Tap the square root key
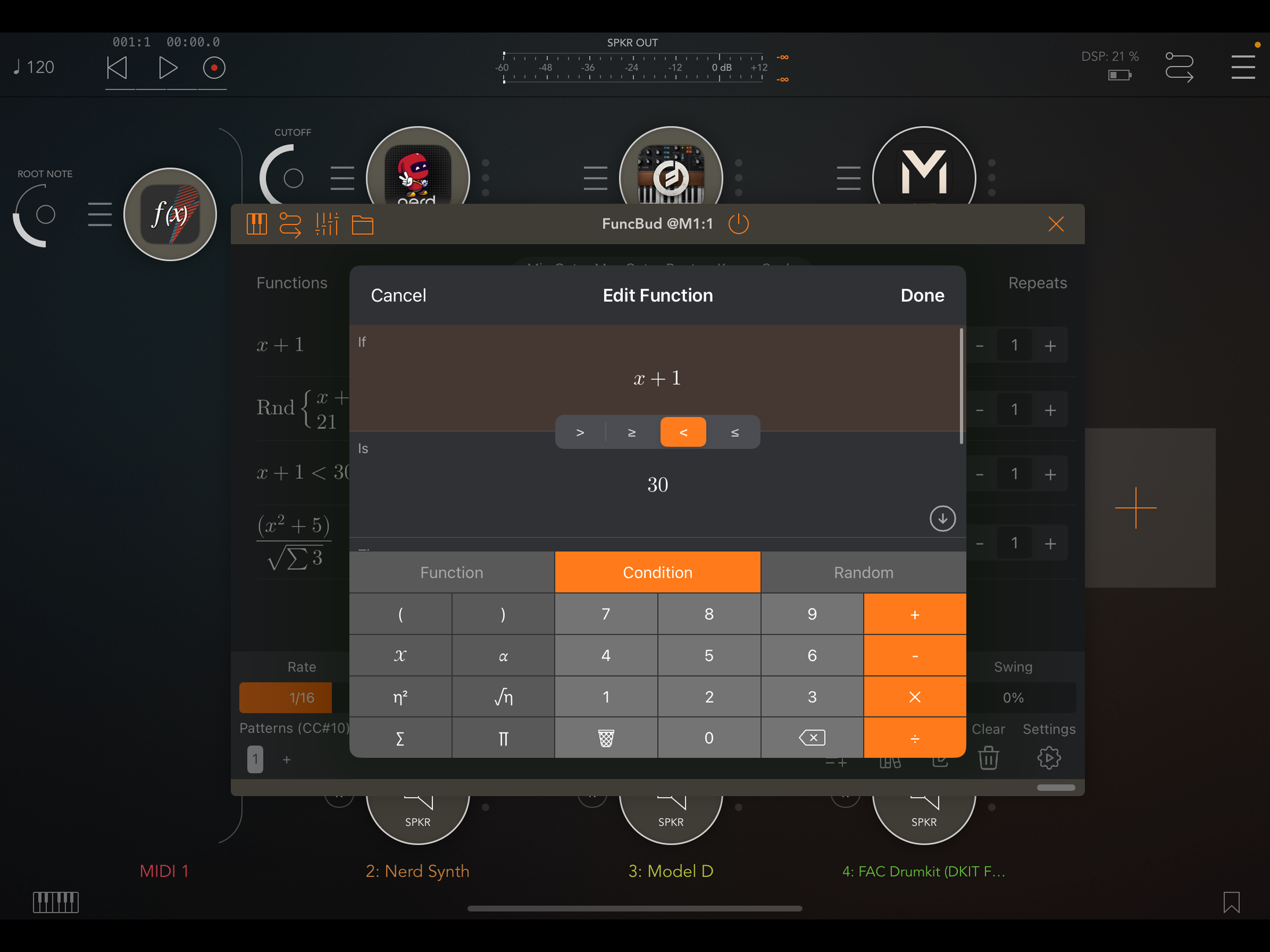The image size is (1270, 952). (503, 696)
